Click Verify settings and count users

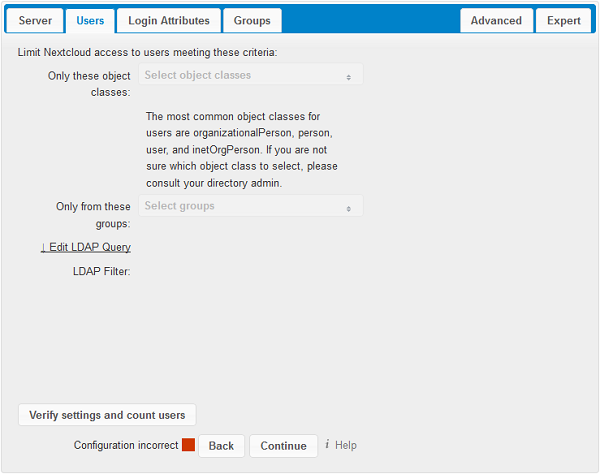coord(107,415)
